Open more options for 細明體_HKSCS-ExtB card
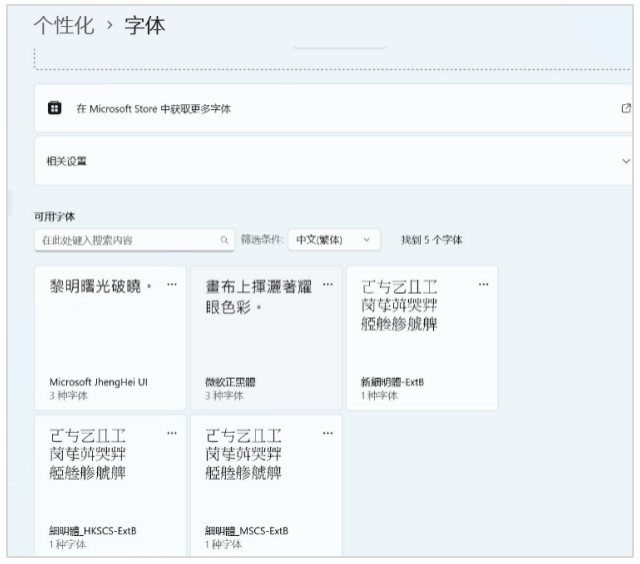The height and width of the screenshot is (564, 640). pos(172,433)
